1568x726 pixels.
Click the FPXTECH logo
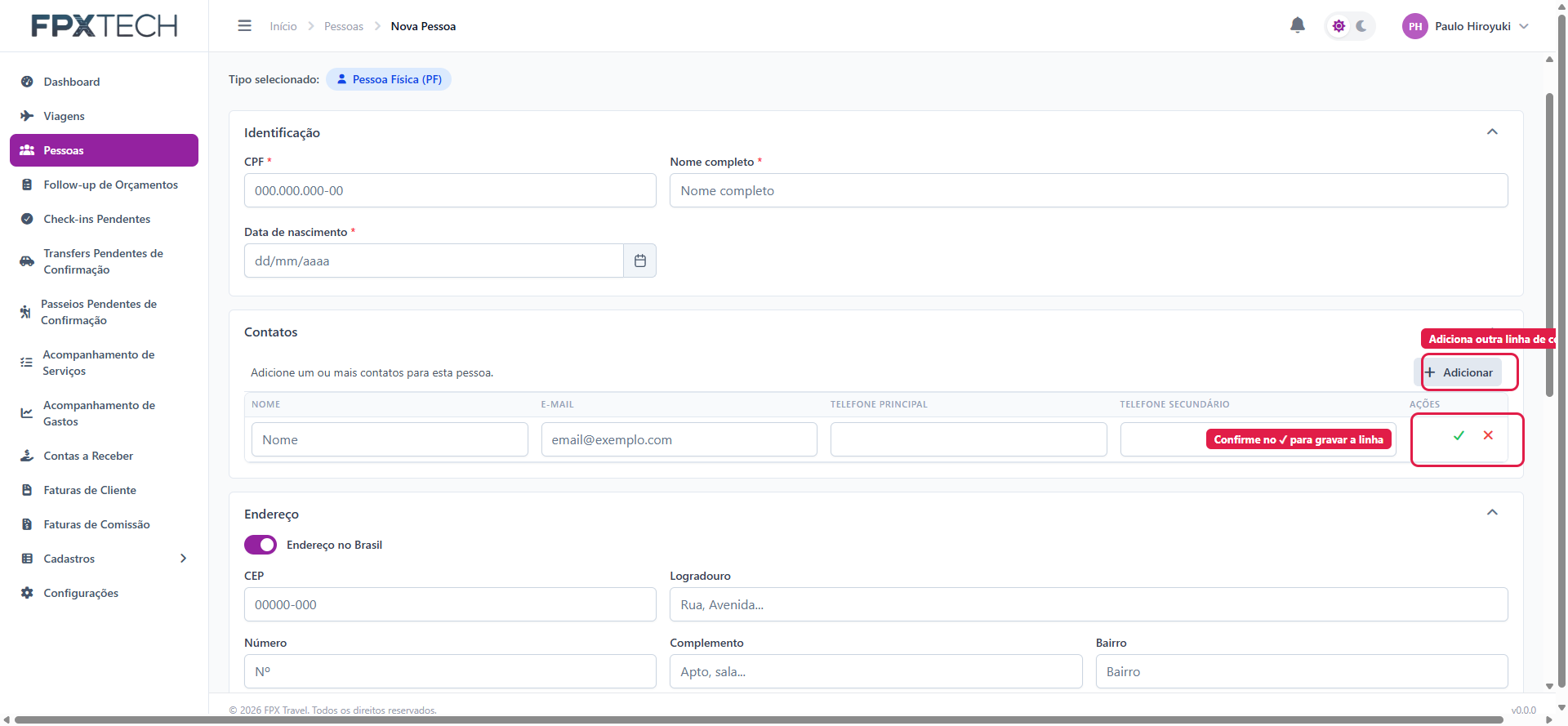105,26
